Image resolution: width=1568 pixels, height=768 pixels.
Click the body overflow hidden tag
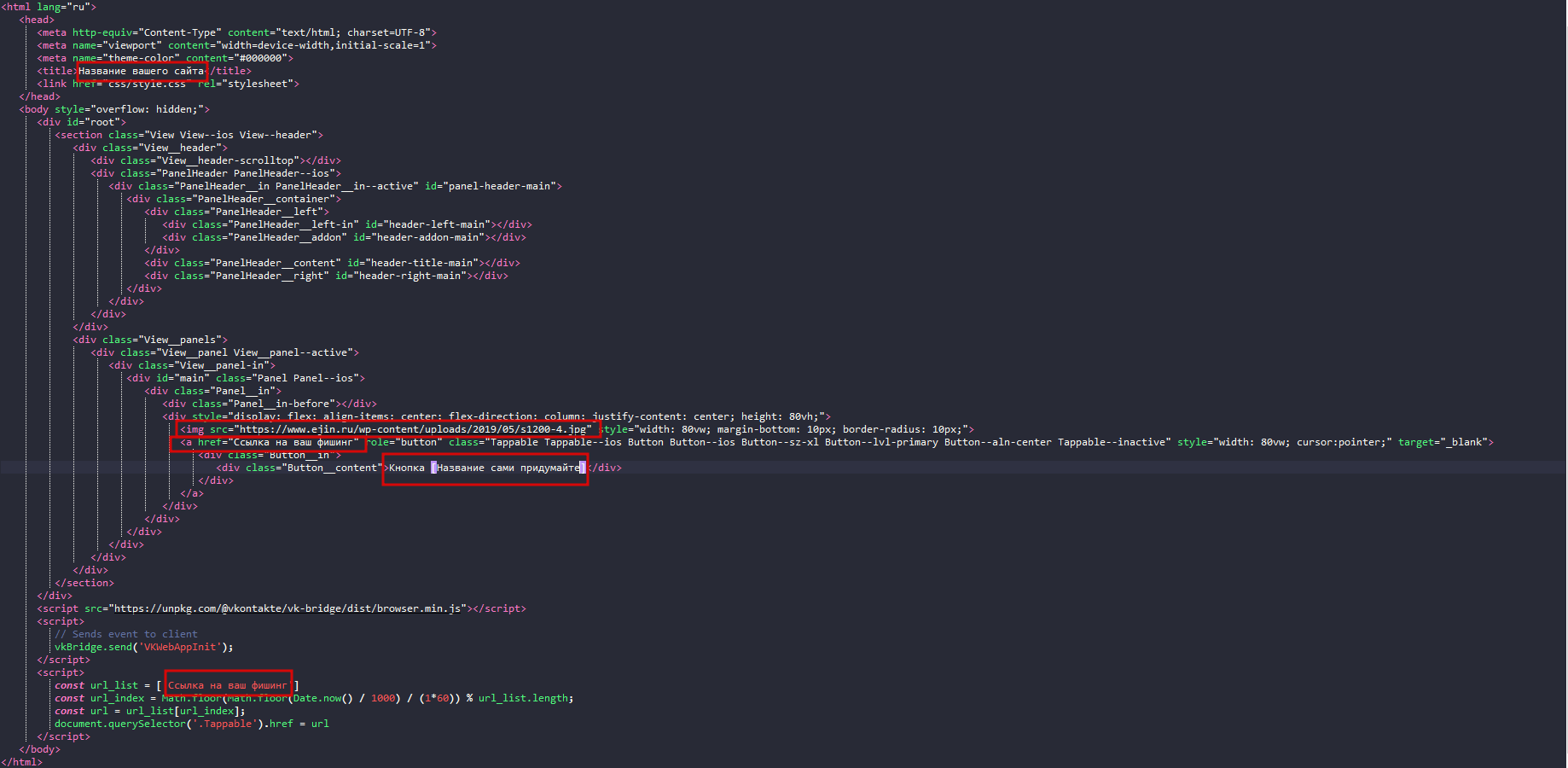pos(114,109)
